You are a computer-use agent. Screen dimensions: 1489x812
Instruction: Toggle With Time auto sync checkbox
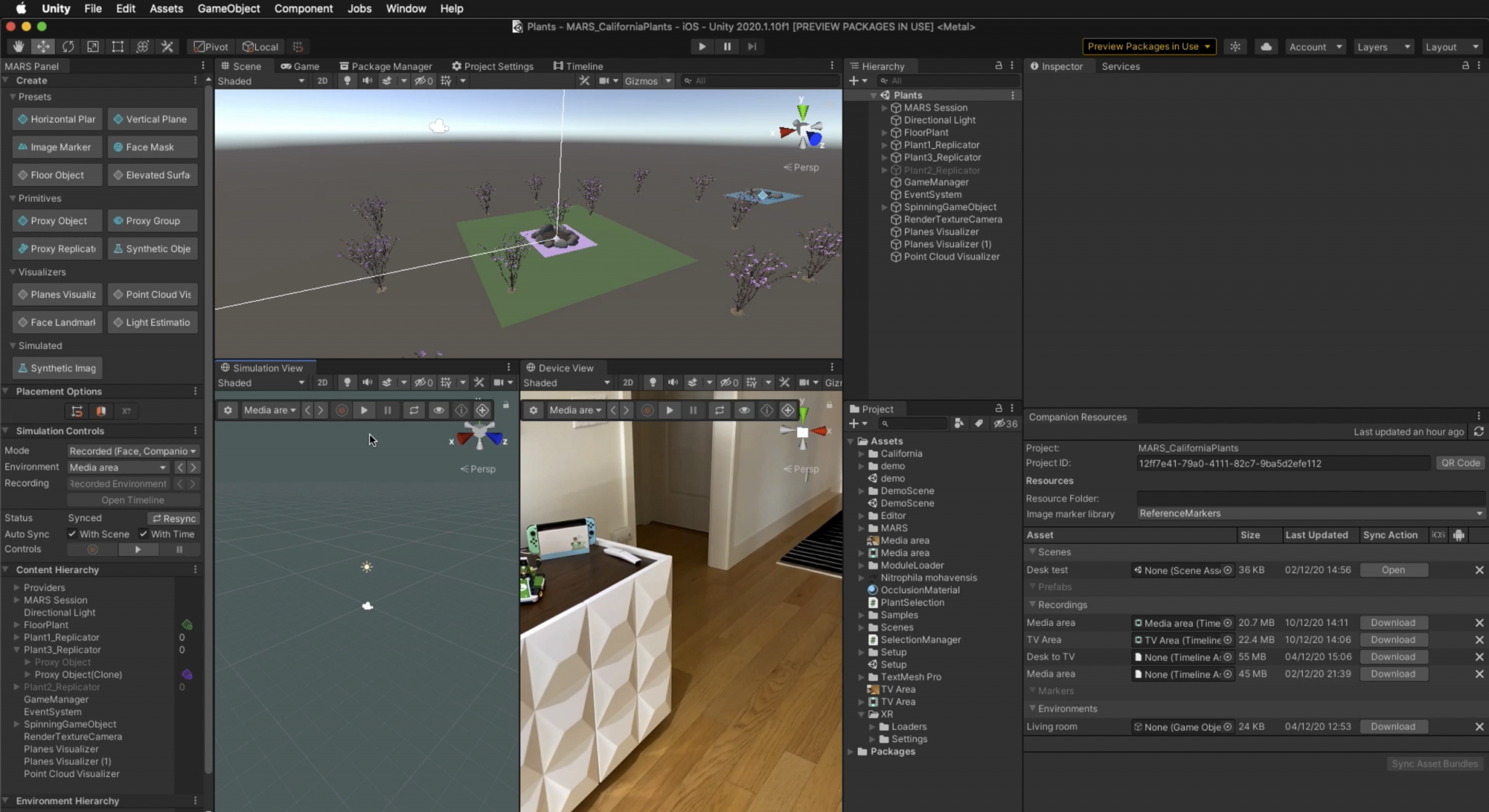click(143, 534)
